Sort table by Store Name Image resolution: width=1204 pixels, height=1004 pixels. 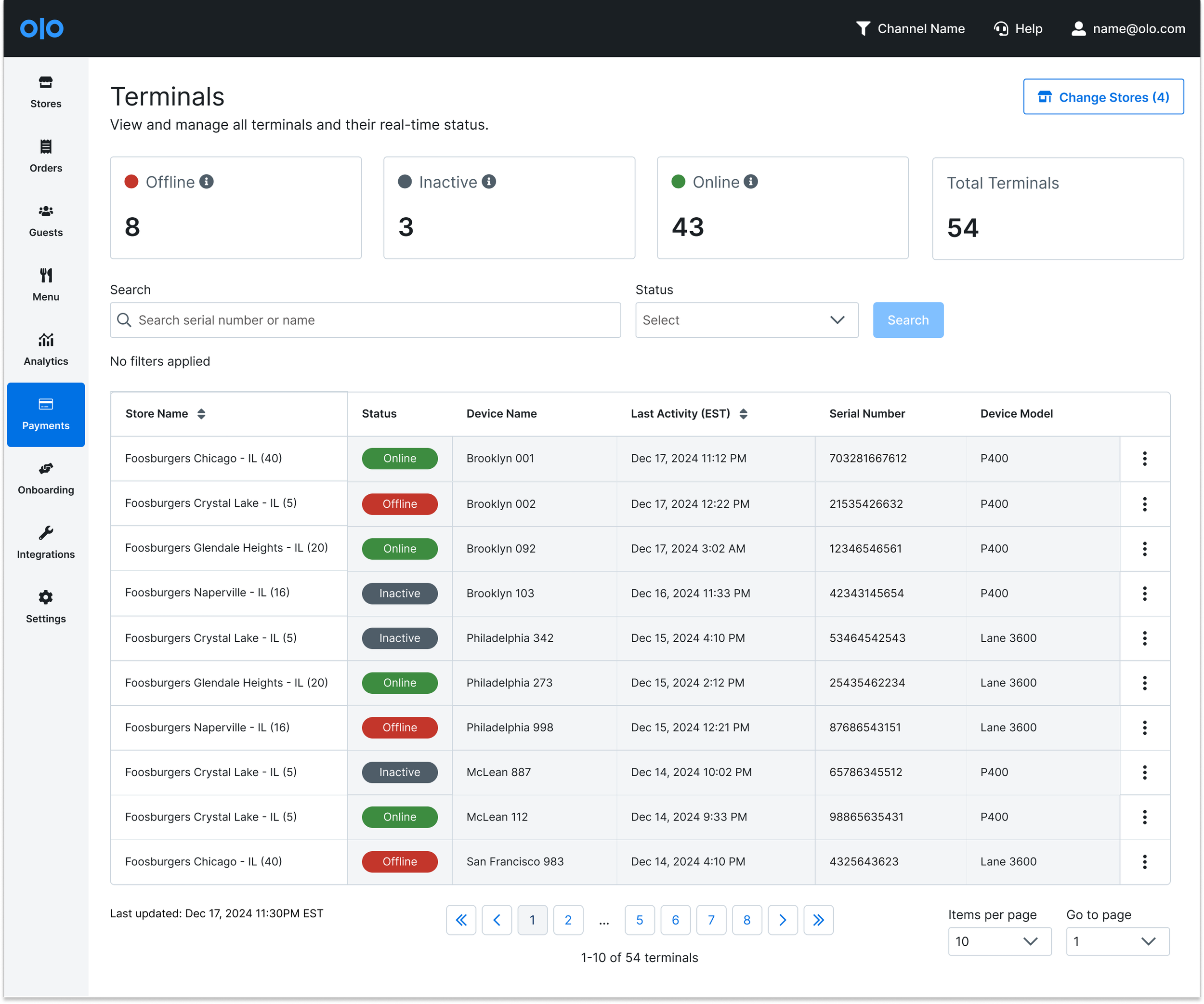201,414
